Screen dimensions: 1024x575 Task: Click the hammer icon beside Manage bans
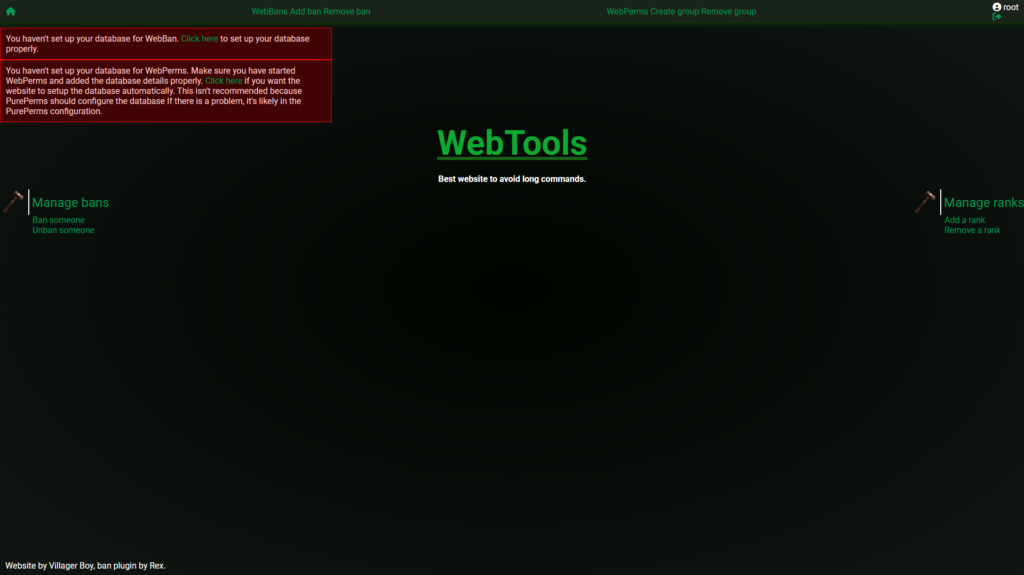pos(13,201)
